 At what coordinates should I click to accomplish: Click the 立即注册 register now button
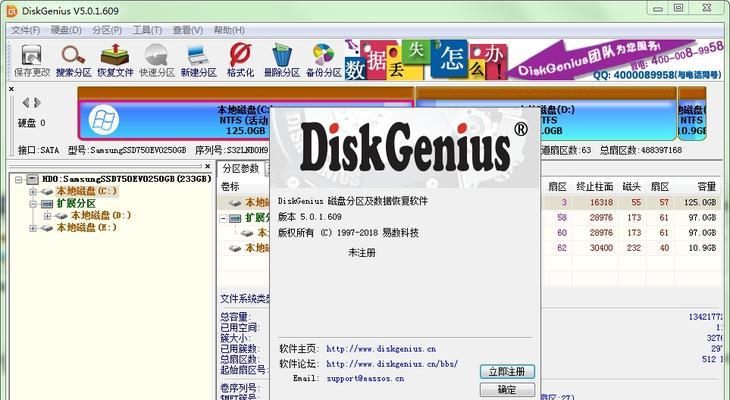[507, 372]
